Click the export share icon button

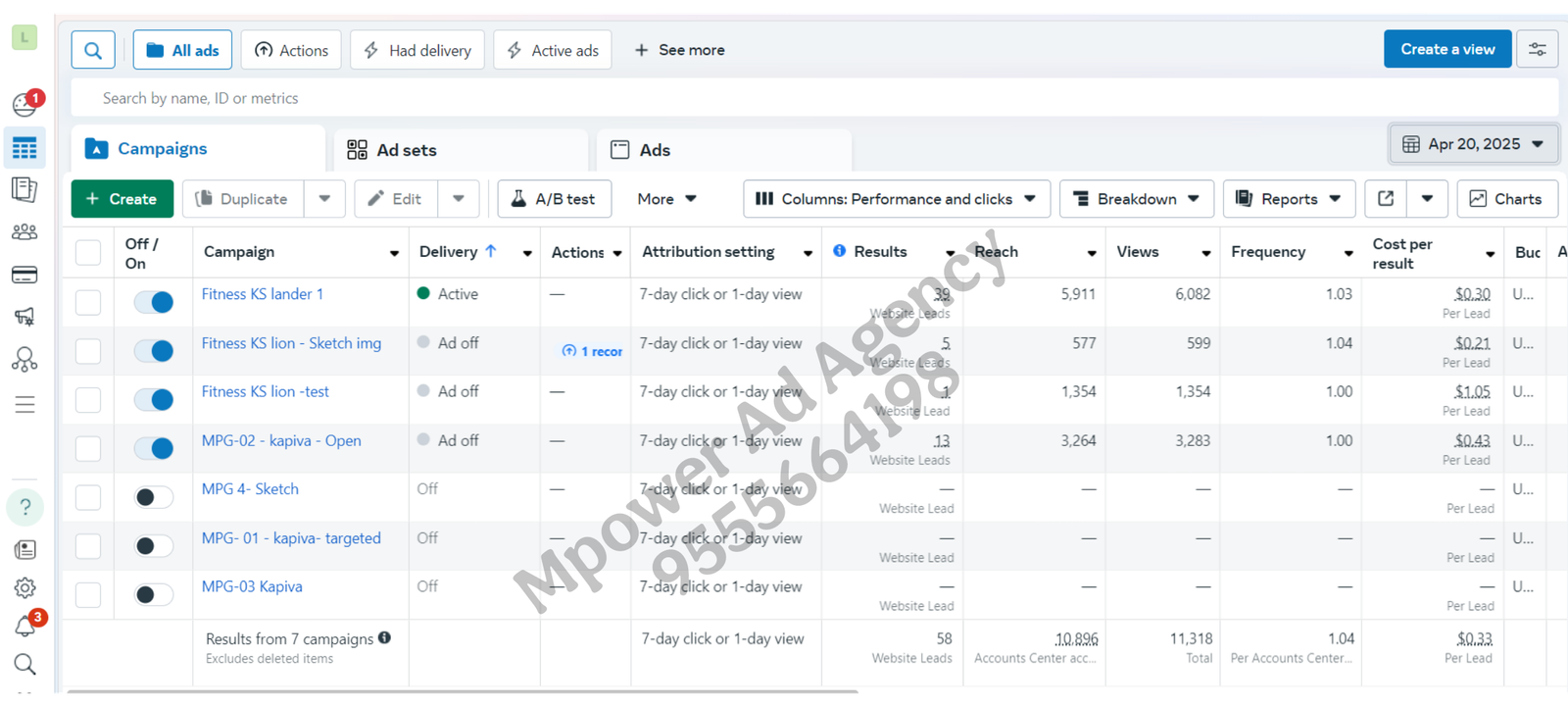(1386, 199)
